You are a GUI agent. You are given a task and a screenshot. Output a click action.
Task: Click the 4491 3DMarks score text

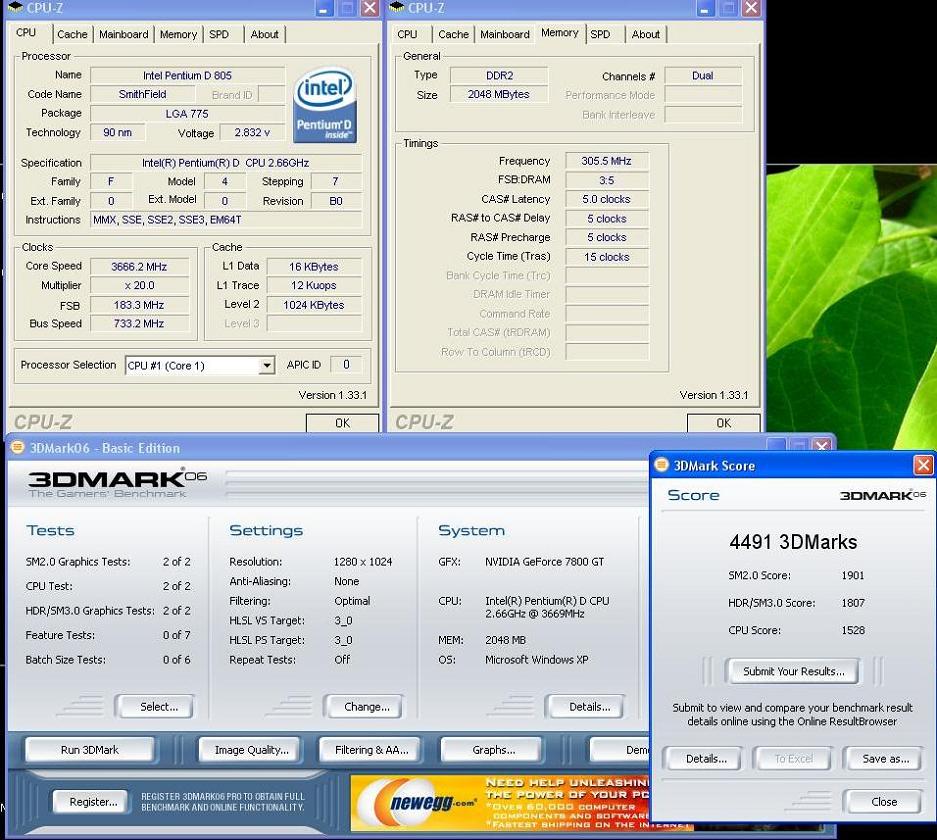793,542
